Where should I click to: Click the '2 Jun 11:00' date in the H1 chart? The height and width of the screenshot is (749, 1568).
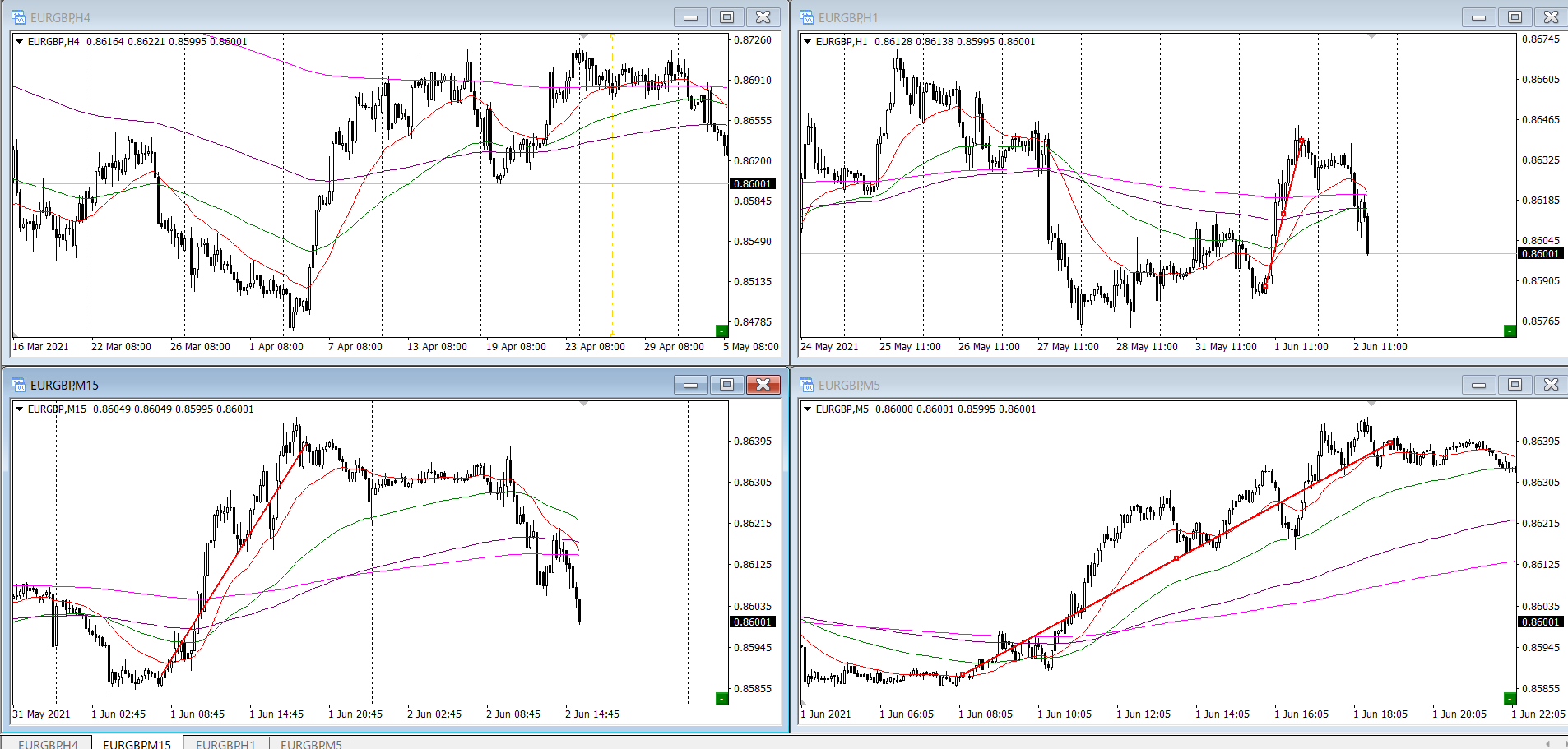click(1380, 346)
